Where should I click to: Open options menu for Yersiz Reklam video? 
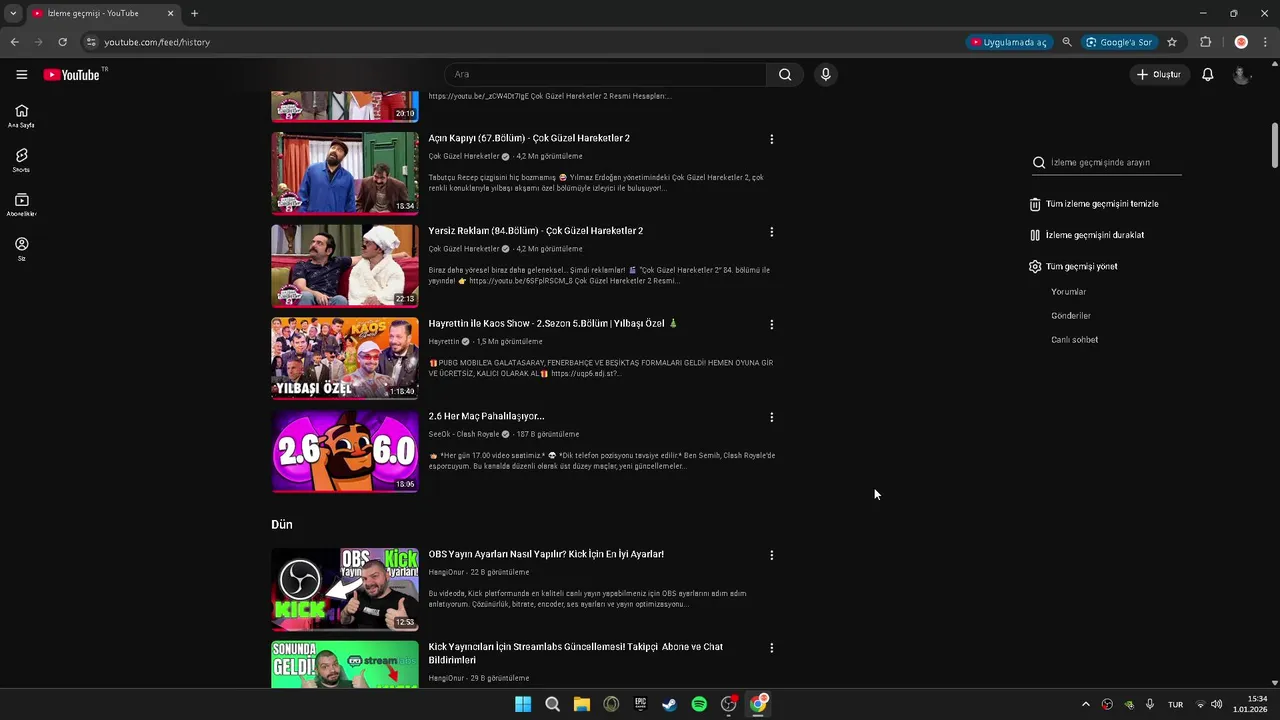click(771, 232)
